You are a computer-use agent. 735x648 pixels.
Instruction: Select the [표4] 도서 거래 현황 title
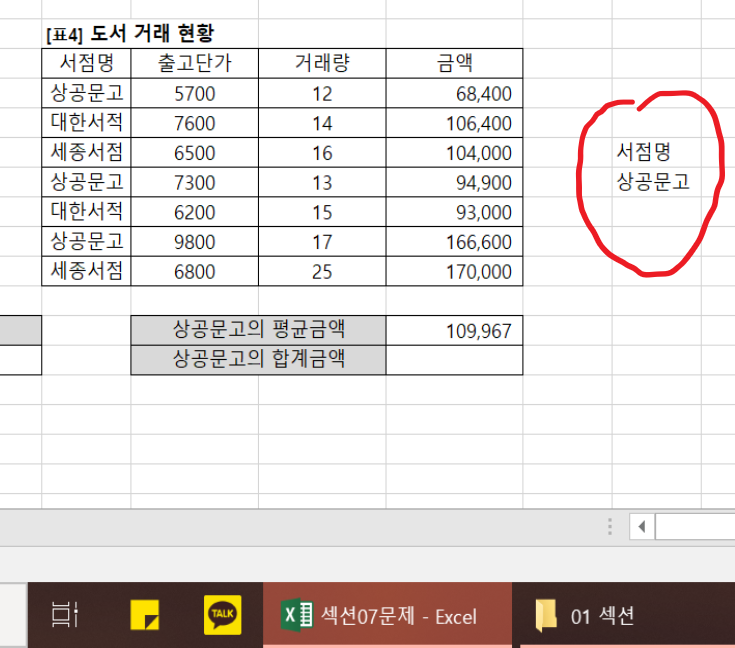click(x=131, y=33)
